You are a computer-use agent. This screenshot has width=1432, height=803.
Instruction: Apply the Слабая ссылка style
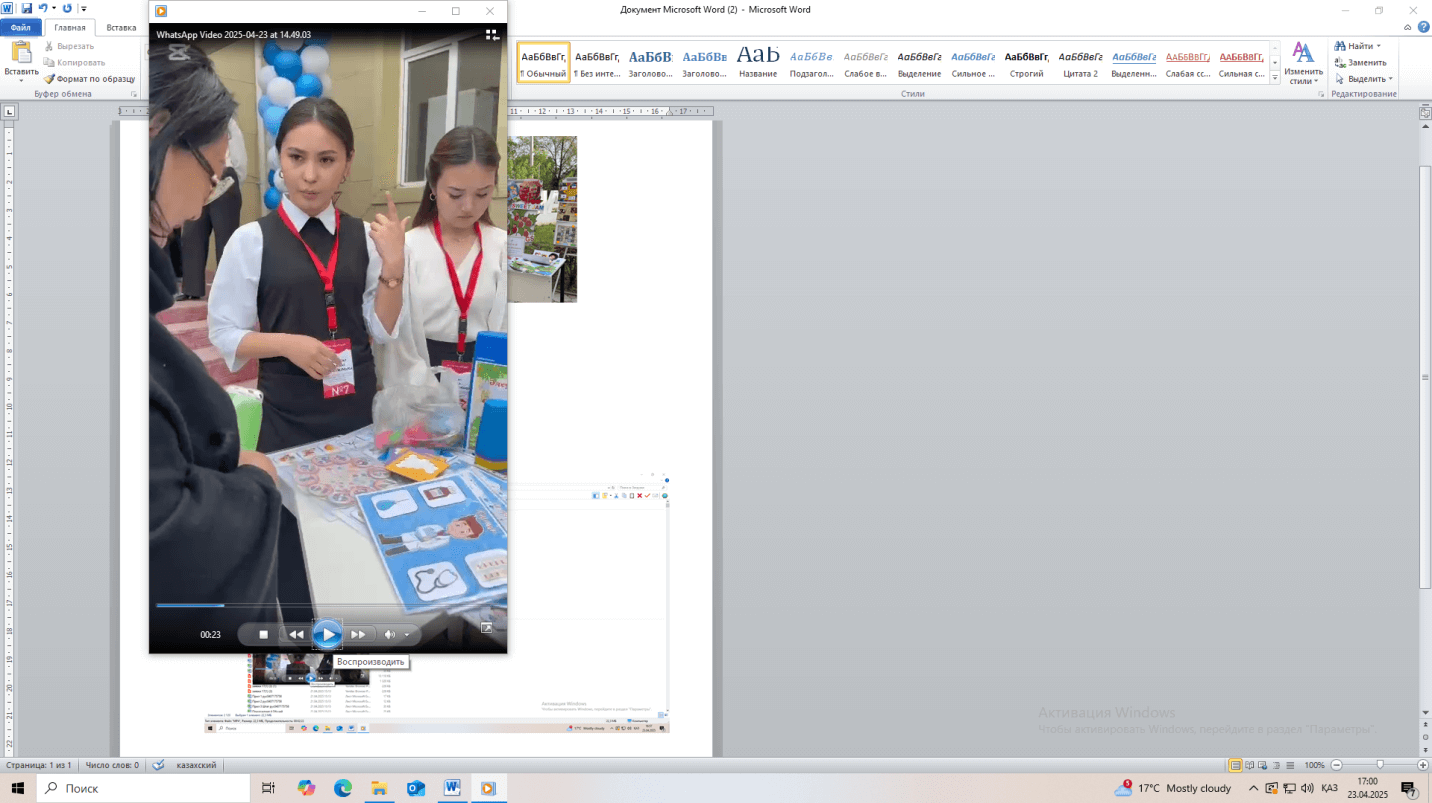tap(1187, 62)
